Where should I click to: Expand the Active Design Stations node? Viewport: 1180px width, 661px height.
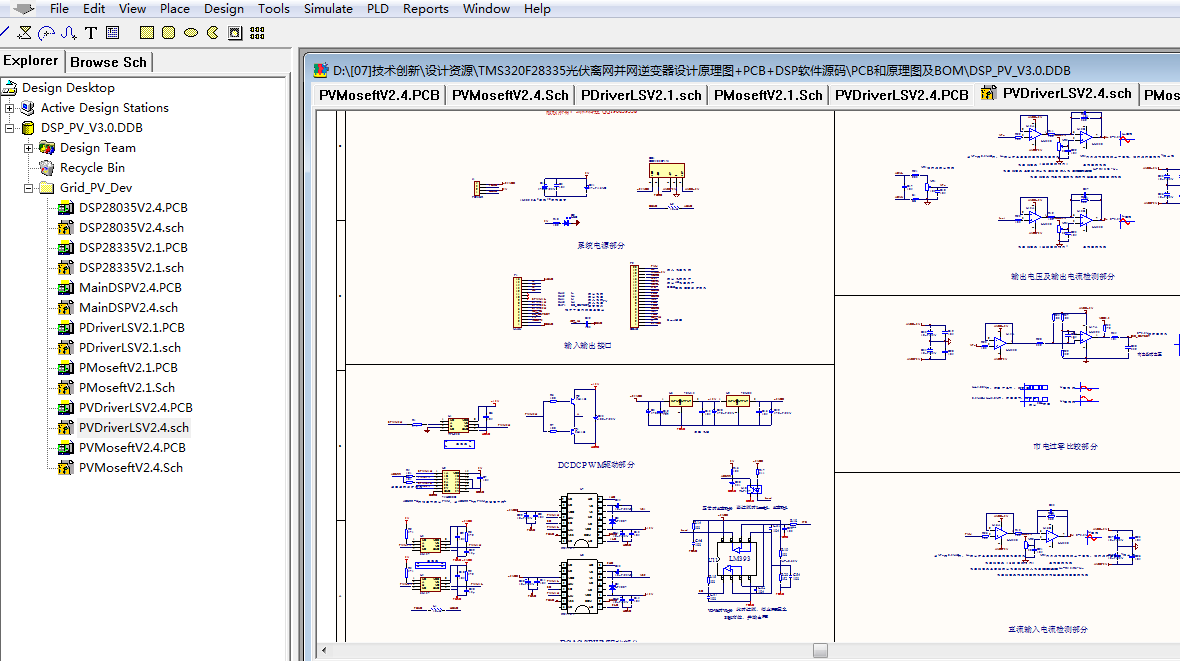click(x=10, y=108)
